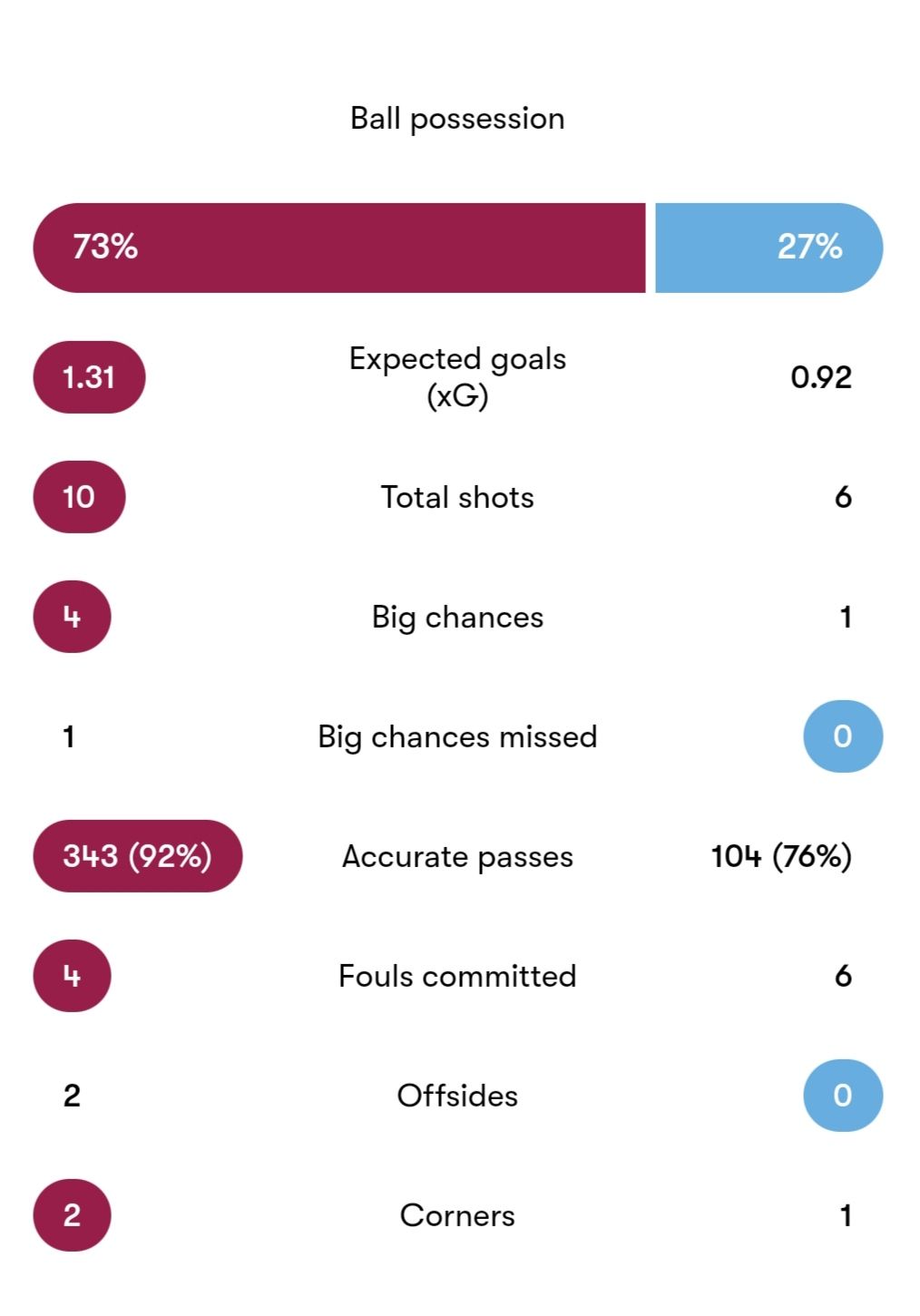Select the Ball possession heading
The width and height of the screenshot is (920, 1316).
pyautogui.click(x=457, y=119)
